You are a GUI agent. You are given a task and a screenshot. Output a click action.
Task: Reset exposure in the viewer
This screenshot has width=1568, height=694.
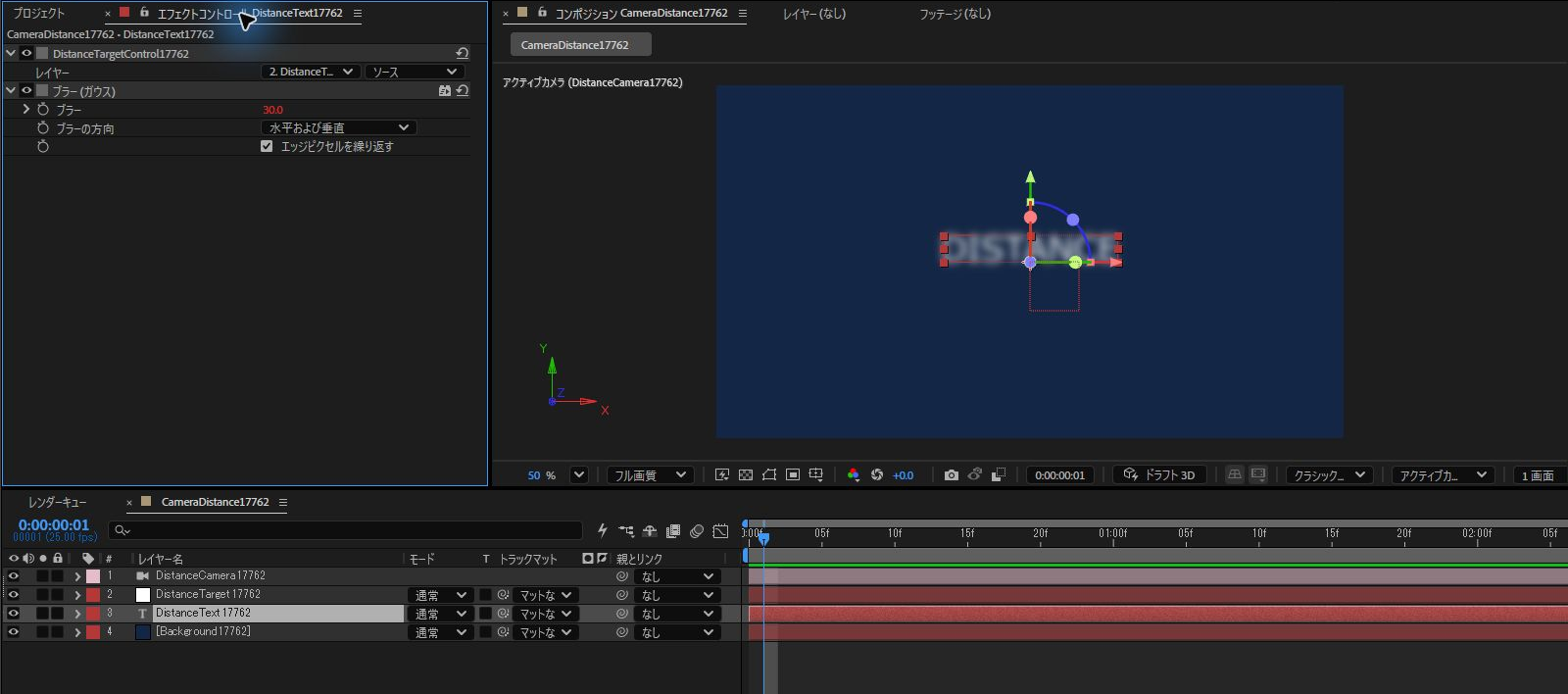pyautogui.click(x=877, y=475)
